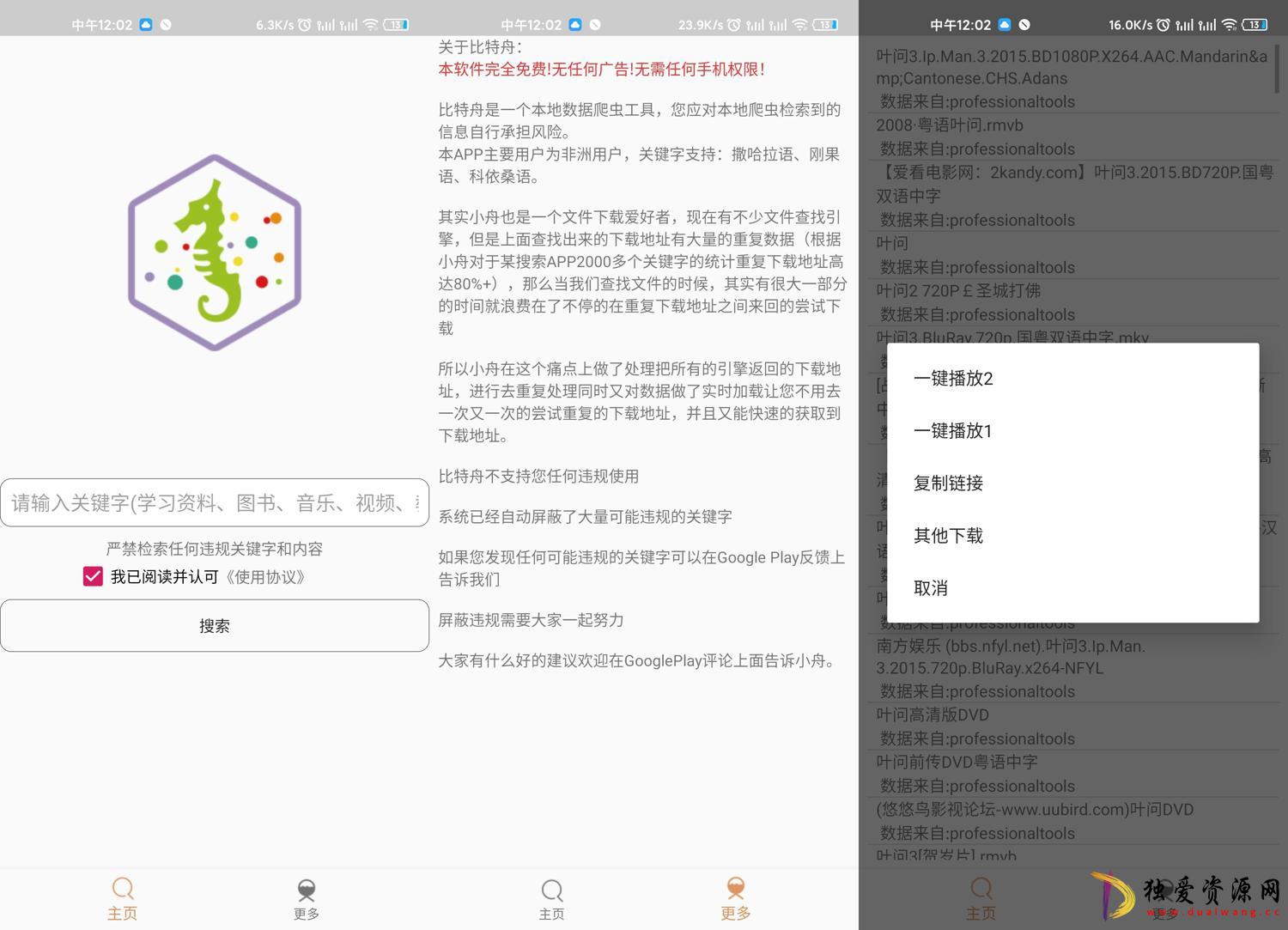
Task: Choose 一键播放1 in popup menu
Action: tap(1073, 430)
